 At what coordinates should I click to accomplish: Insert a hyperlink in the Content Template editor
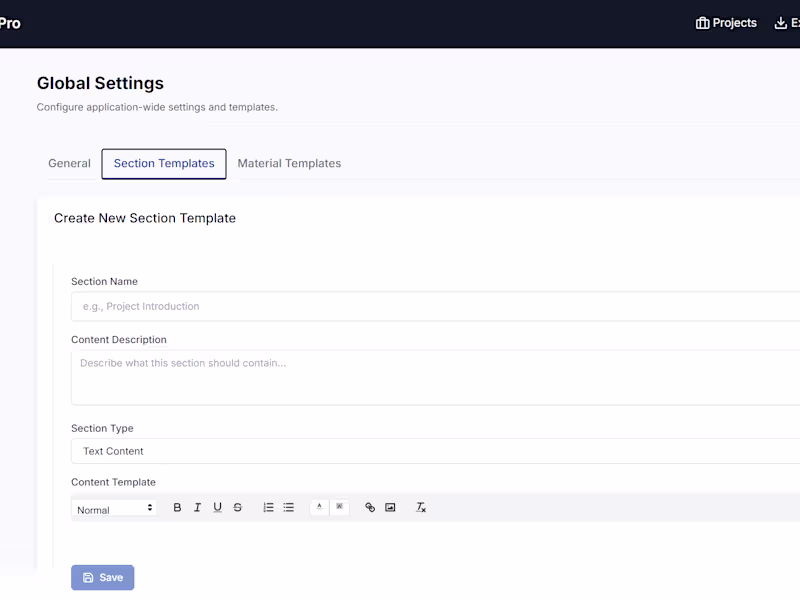tap(369, 507)
